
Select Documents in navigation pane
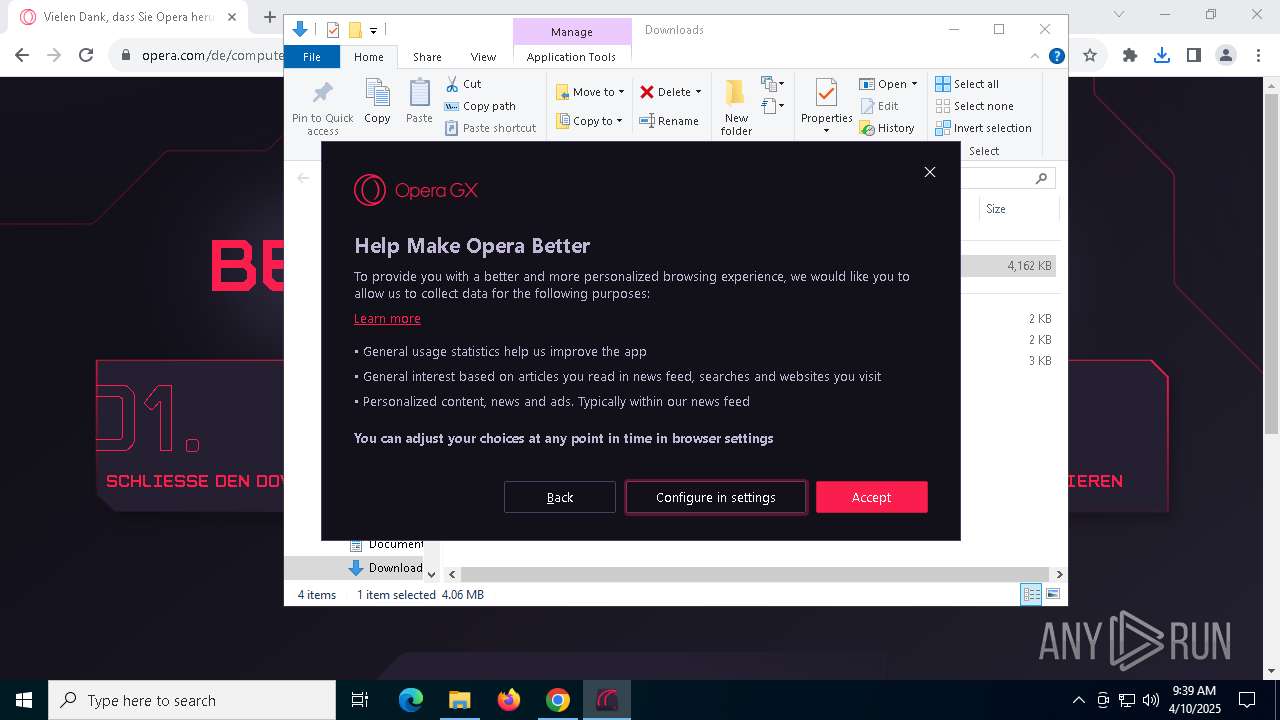click(386, 544)
